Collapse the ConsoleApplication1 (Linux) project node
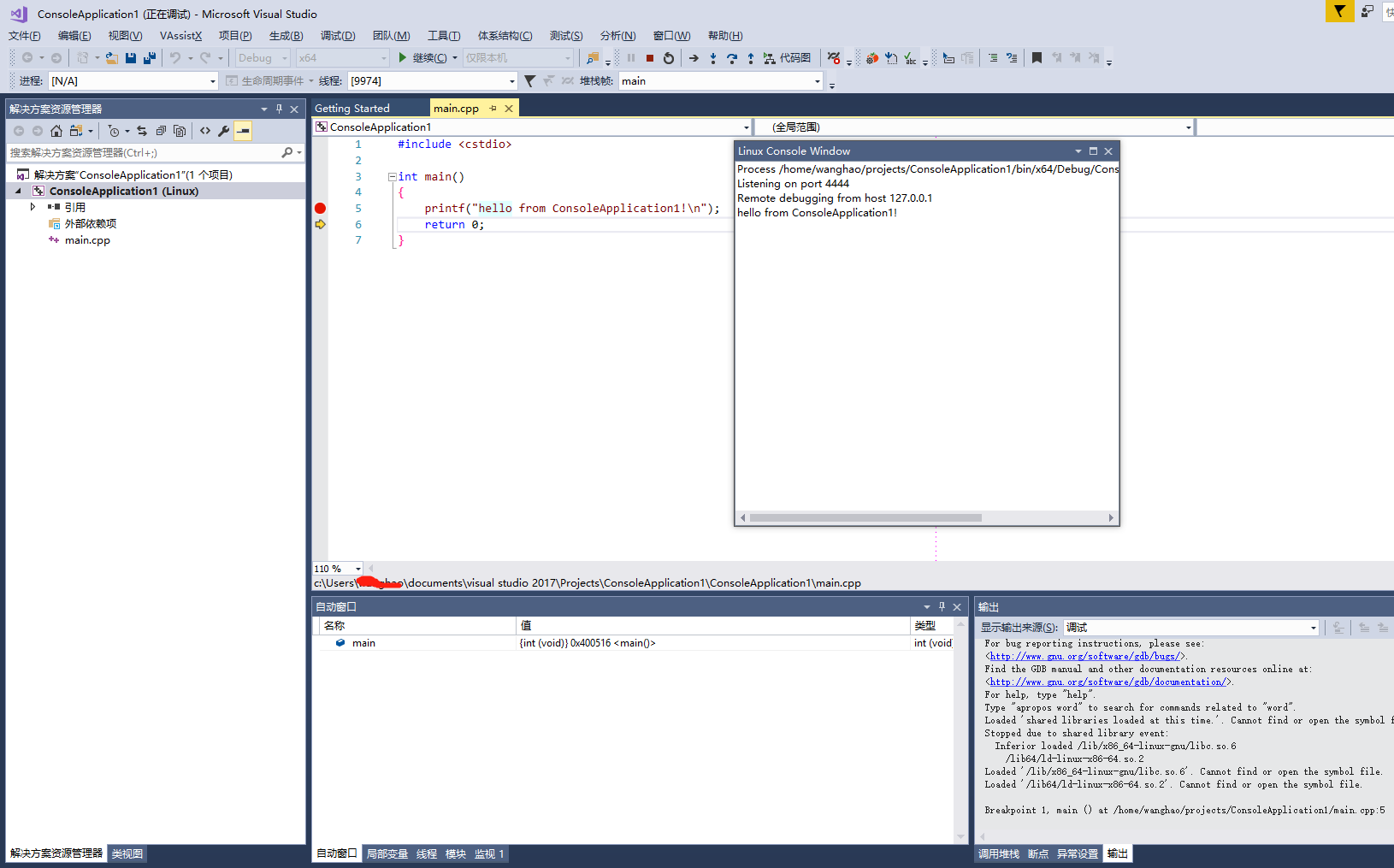 tap(19, 192)
